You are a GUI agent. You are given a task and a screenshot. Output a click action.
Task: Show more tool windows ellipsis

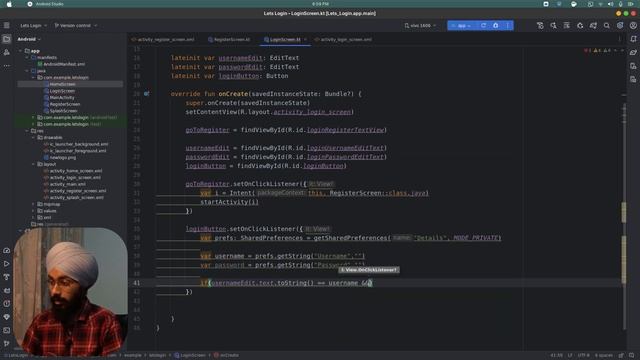[x=7, y=65]
